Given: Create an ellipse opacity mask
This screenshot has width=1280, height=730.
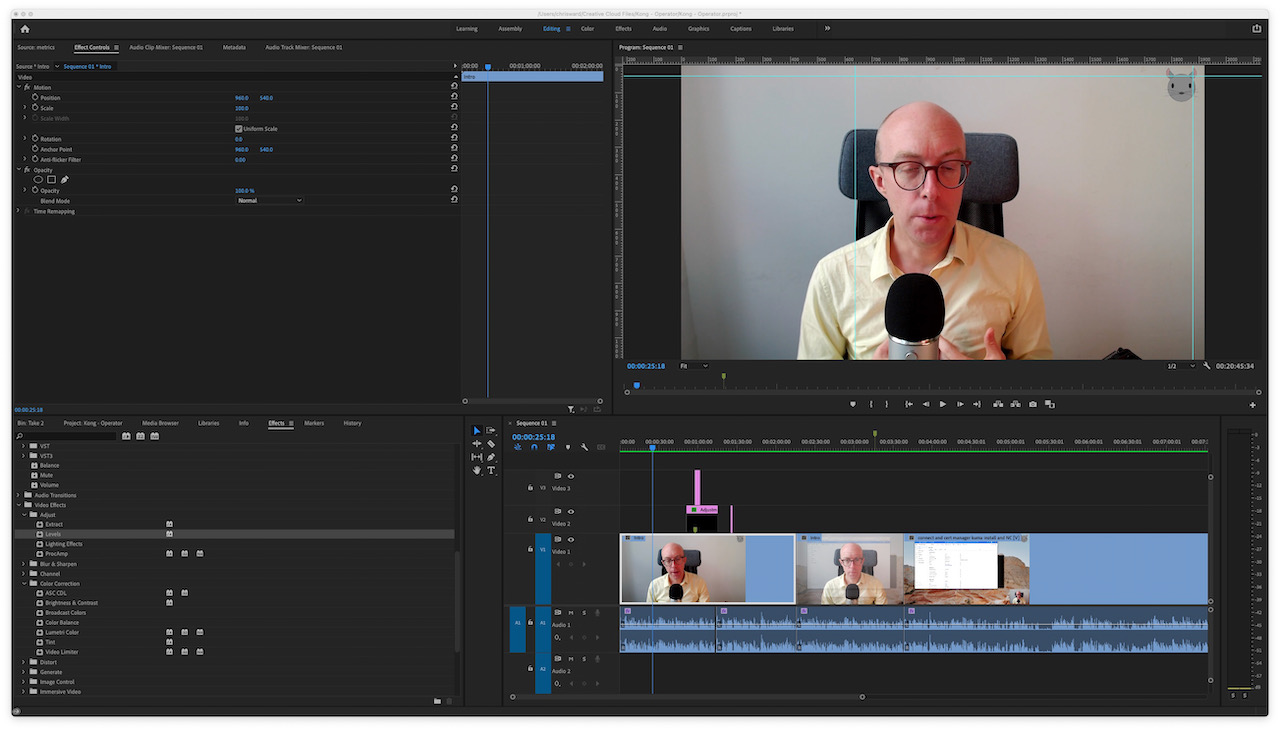Looking at the screenshot, I should pos(39,180).
